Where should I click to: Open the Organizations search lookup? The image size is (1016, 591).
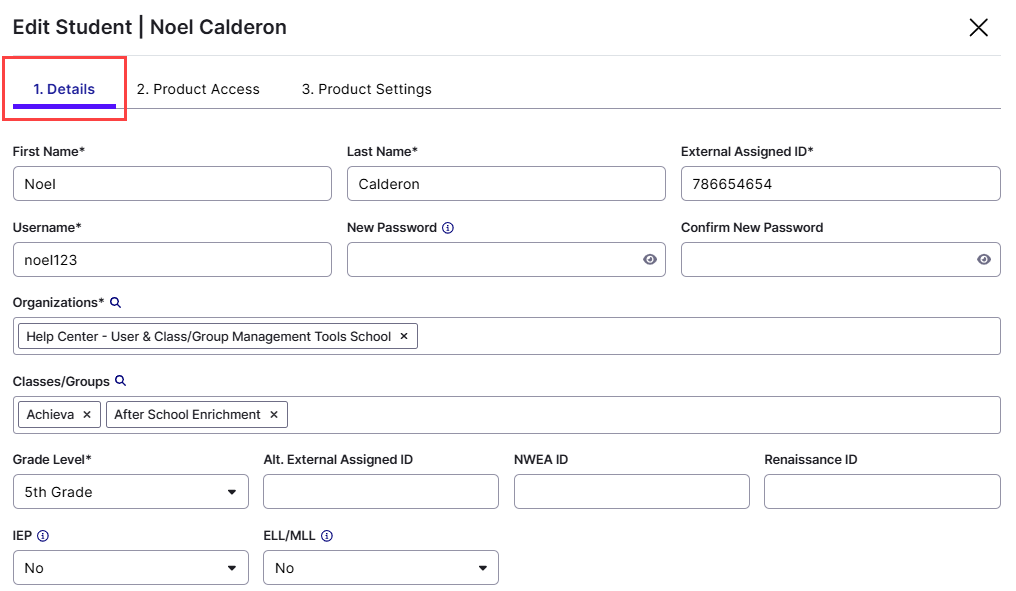pyautogui.click(x=117, y=302)
